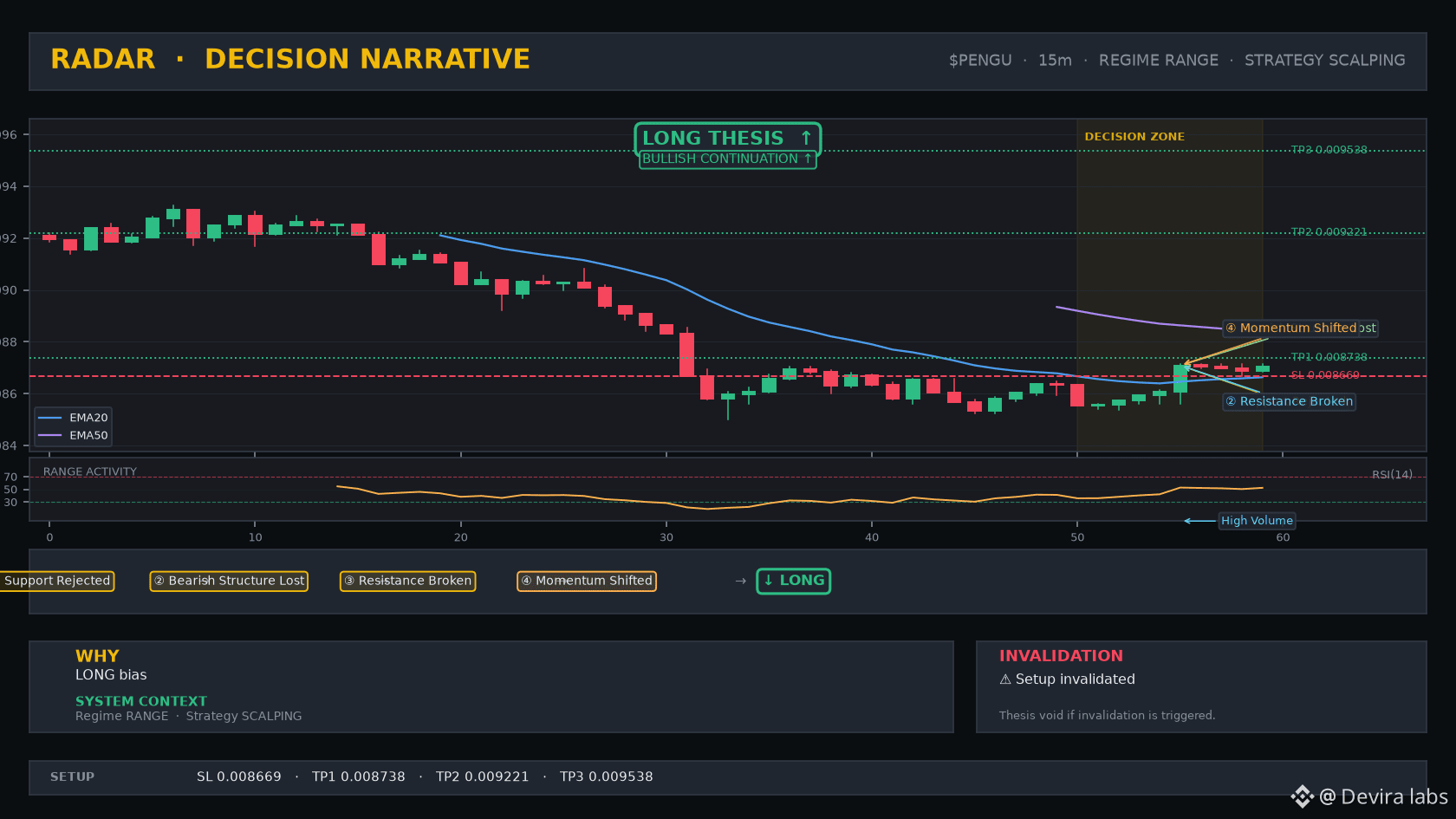Click the RANGE ACTIVITY panel label

pyautogui.click(x=90, y=472)
